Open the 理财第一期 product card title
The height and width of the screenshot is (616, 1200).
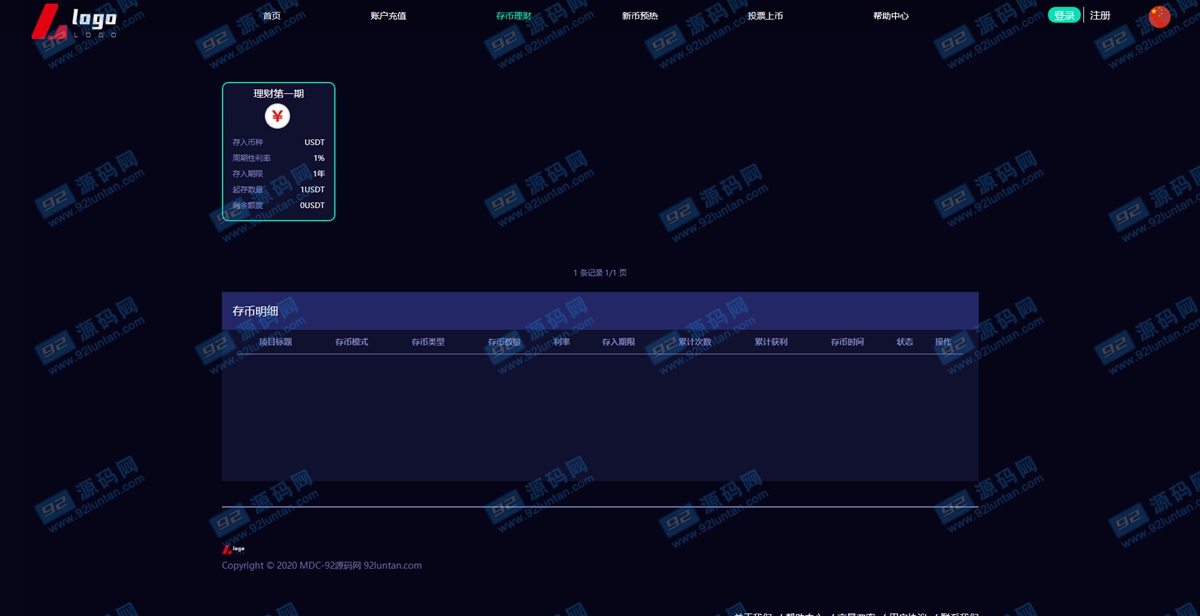278,94
